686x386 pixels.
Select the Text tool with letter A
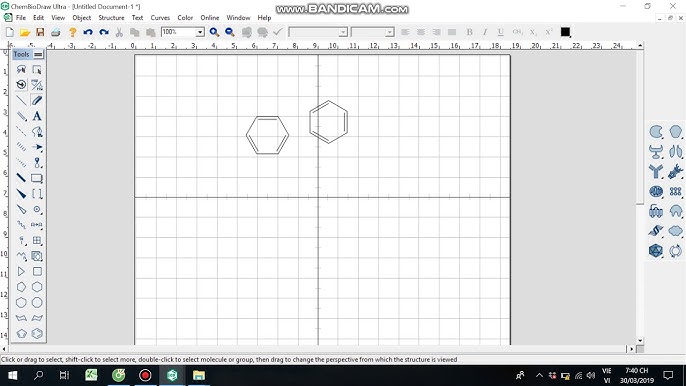click(x=37, y=116)
